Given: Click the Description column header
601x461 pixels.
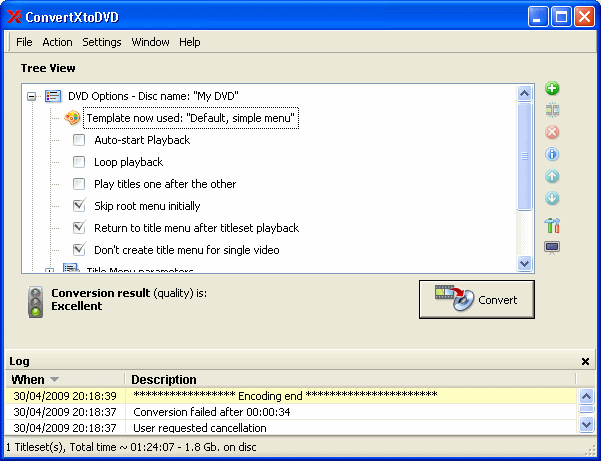Looking at the screenshot, I should coord(350,379).
